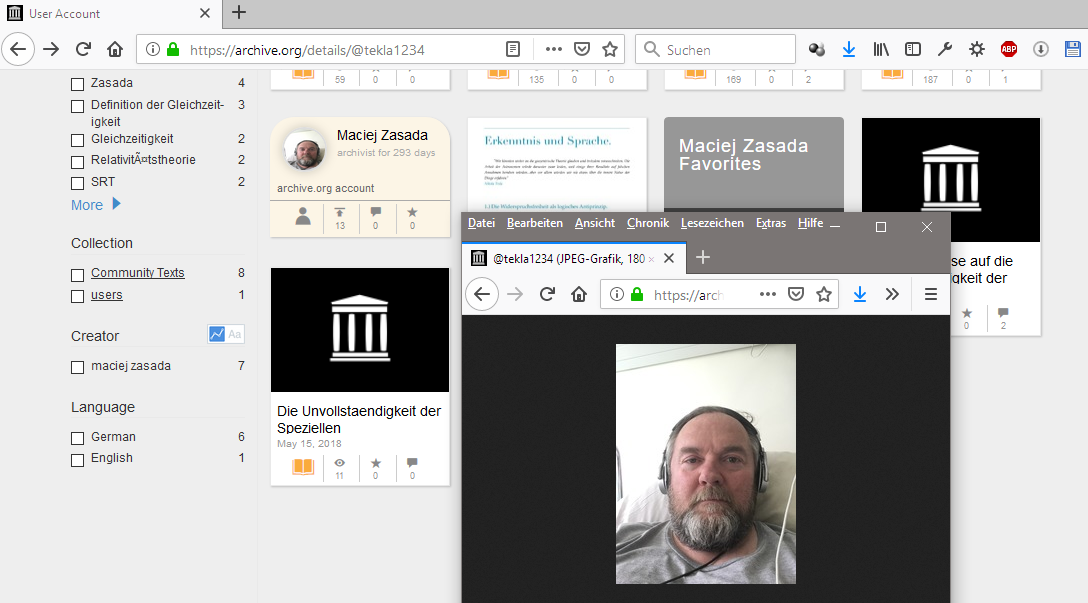
Task: Open the page actions three-dot menu
Action: tap(553, 49)
